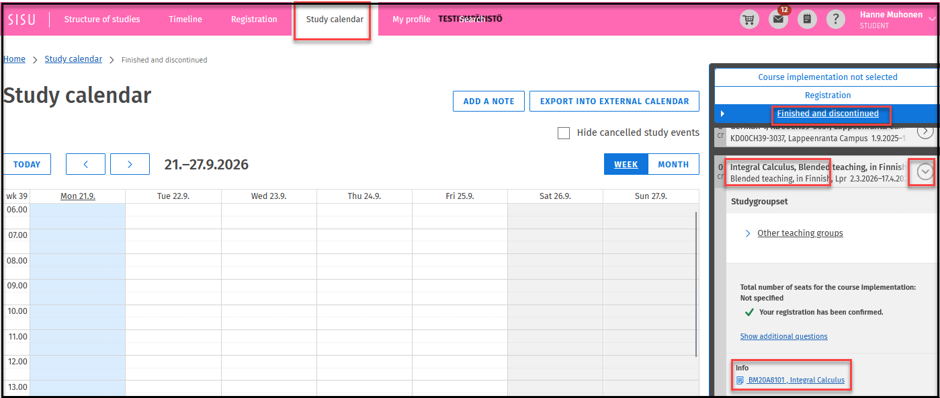Click ADD A NOTE button
The image size is (940, 398).
pos(489,101)
